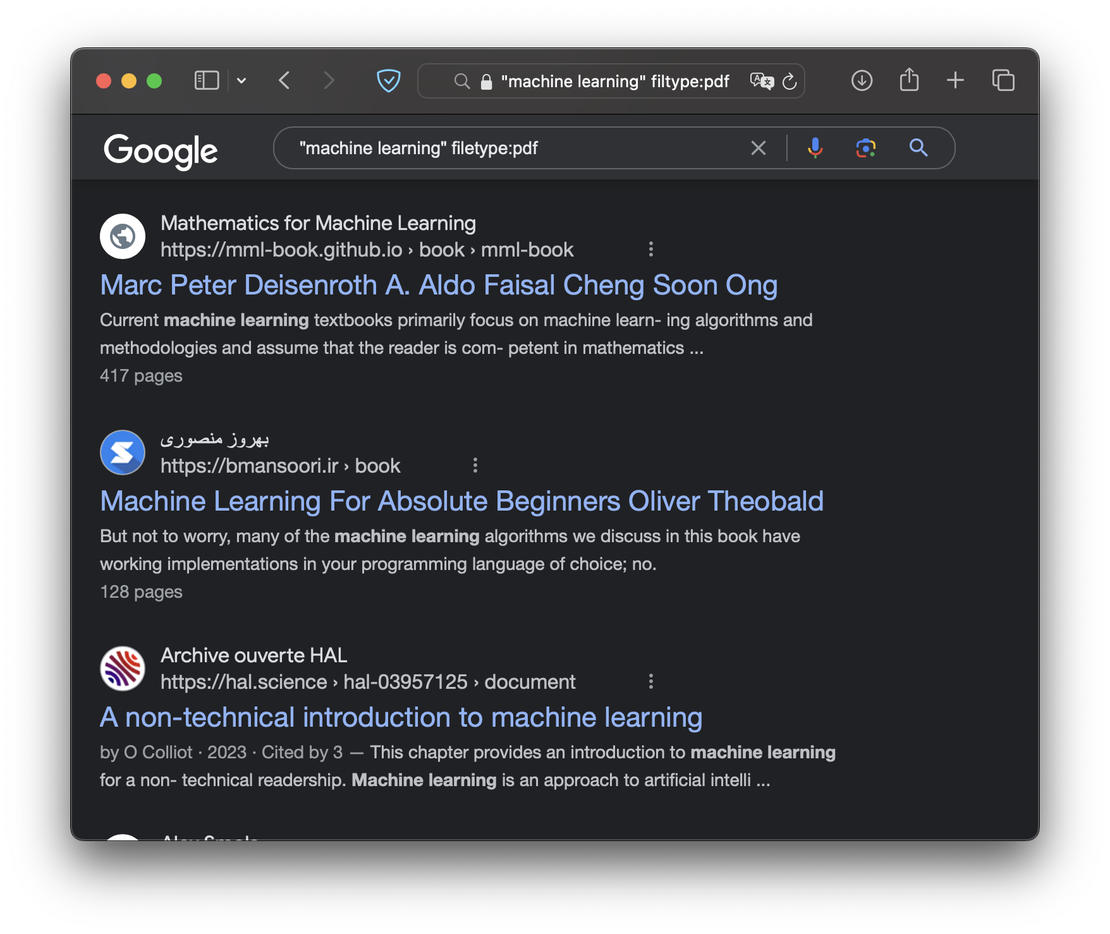1110x934 pixels.
Task: Click the privacy shield icon
Action: pyautogui.click(x=388, y=81)
